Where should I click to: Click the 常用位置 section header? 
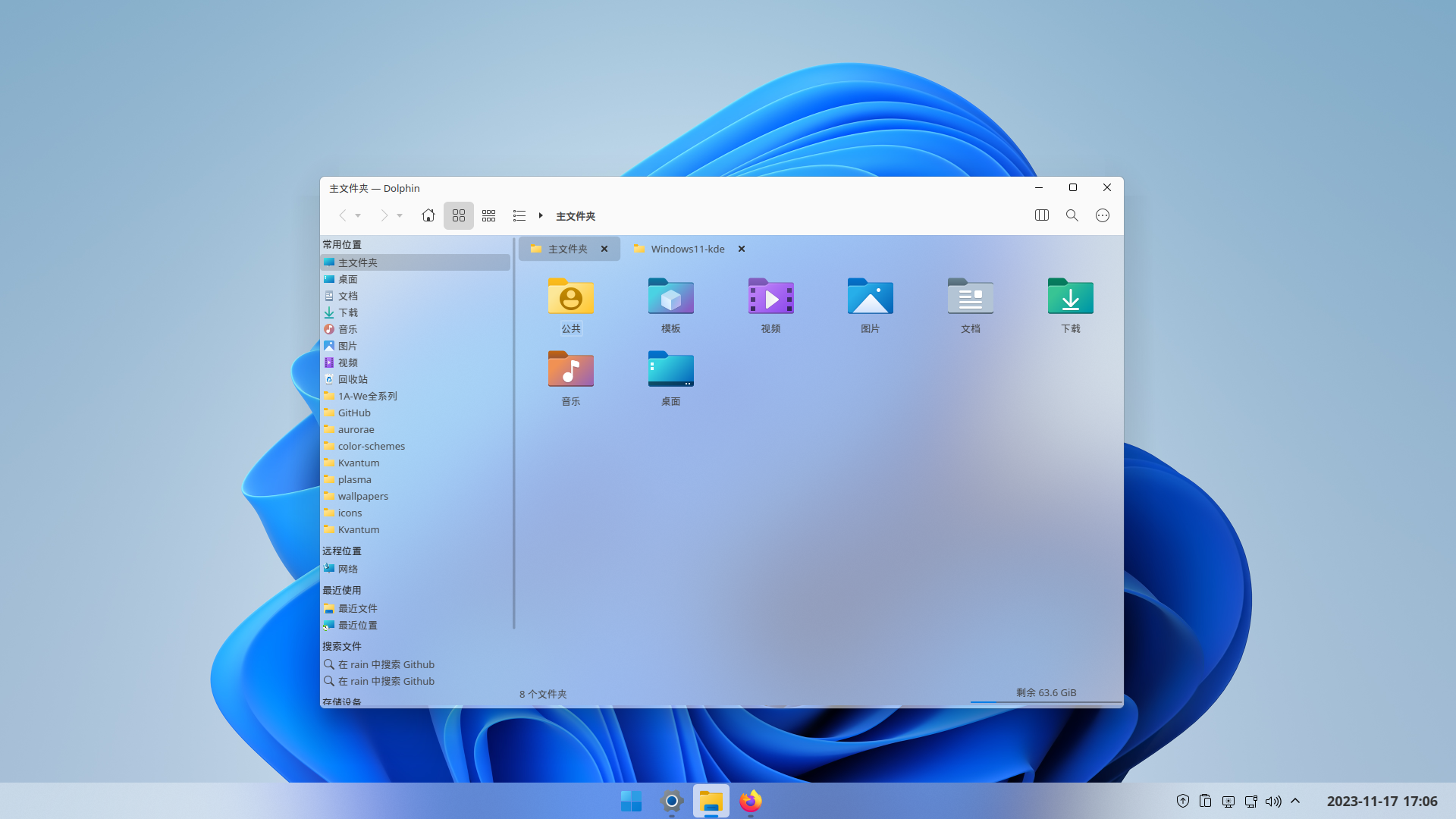tap(342, 244)
